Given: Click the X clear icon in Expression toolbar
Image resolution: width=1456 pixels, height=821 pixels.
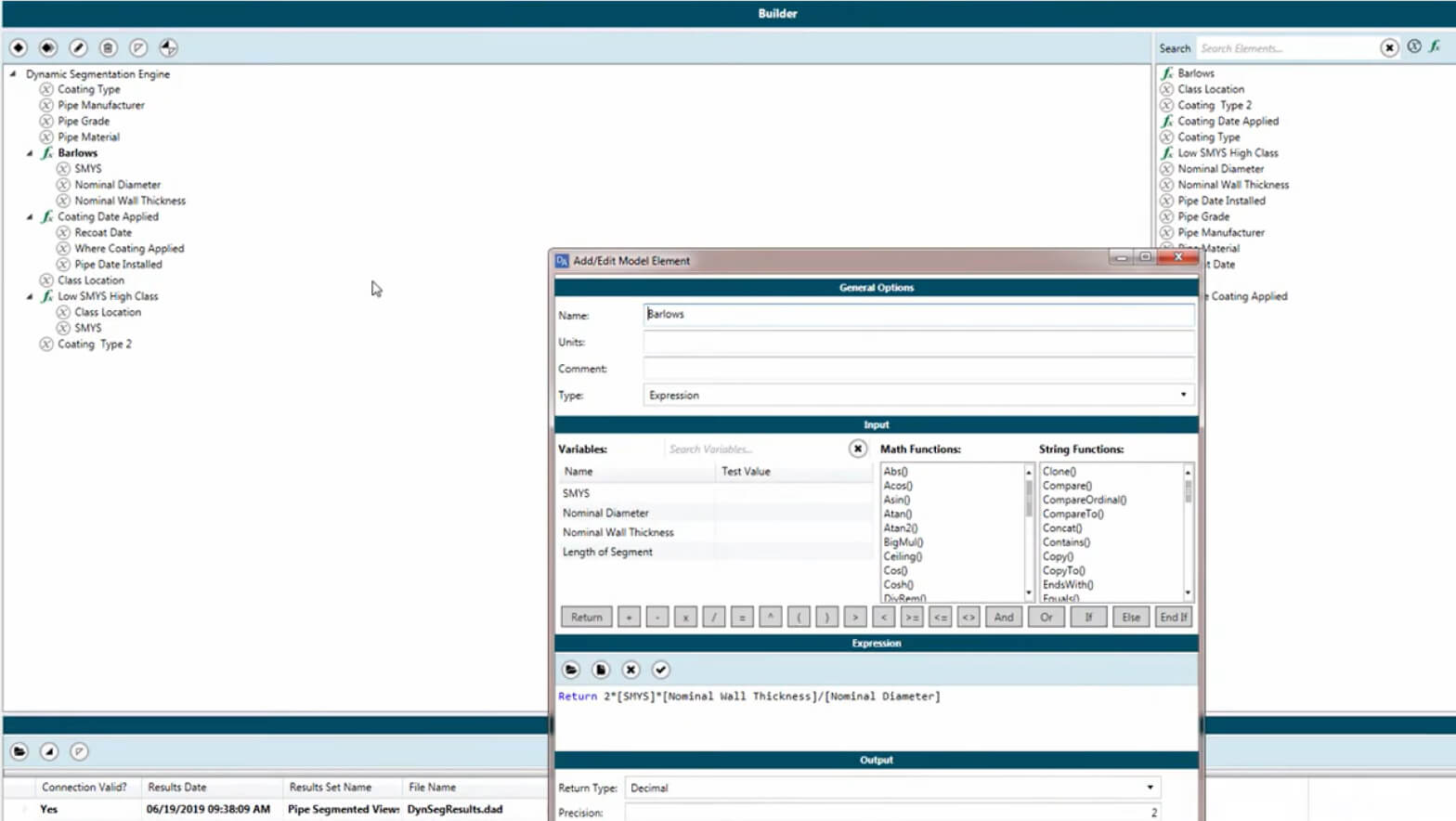Looking at the screenshot, I should click(630, 670).
